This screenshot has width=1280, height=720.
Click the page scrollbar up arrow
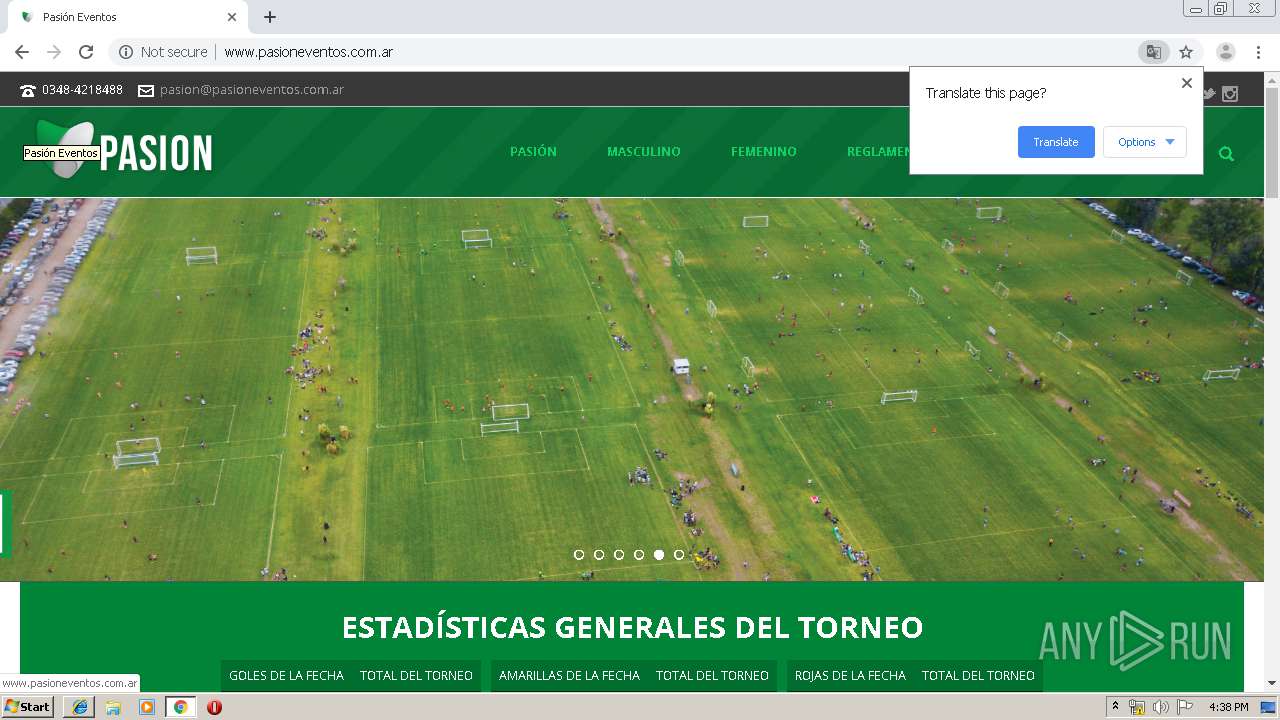(x=1272, y=79)
